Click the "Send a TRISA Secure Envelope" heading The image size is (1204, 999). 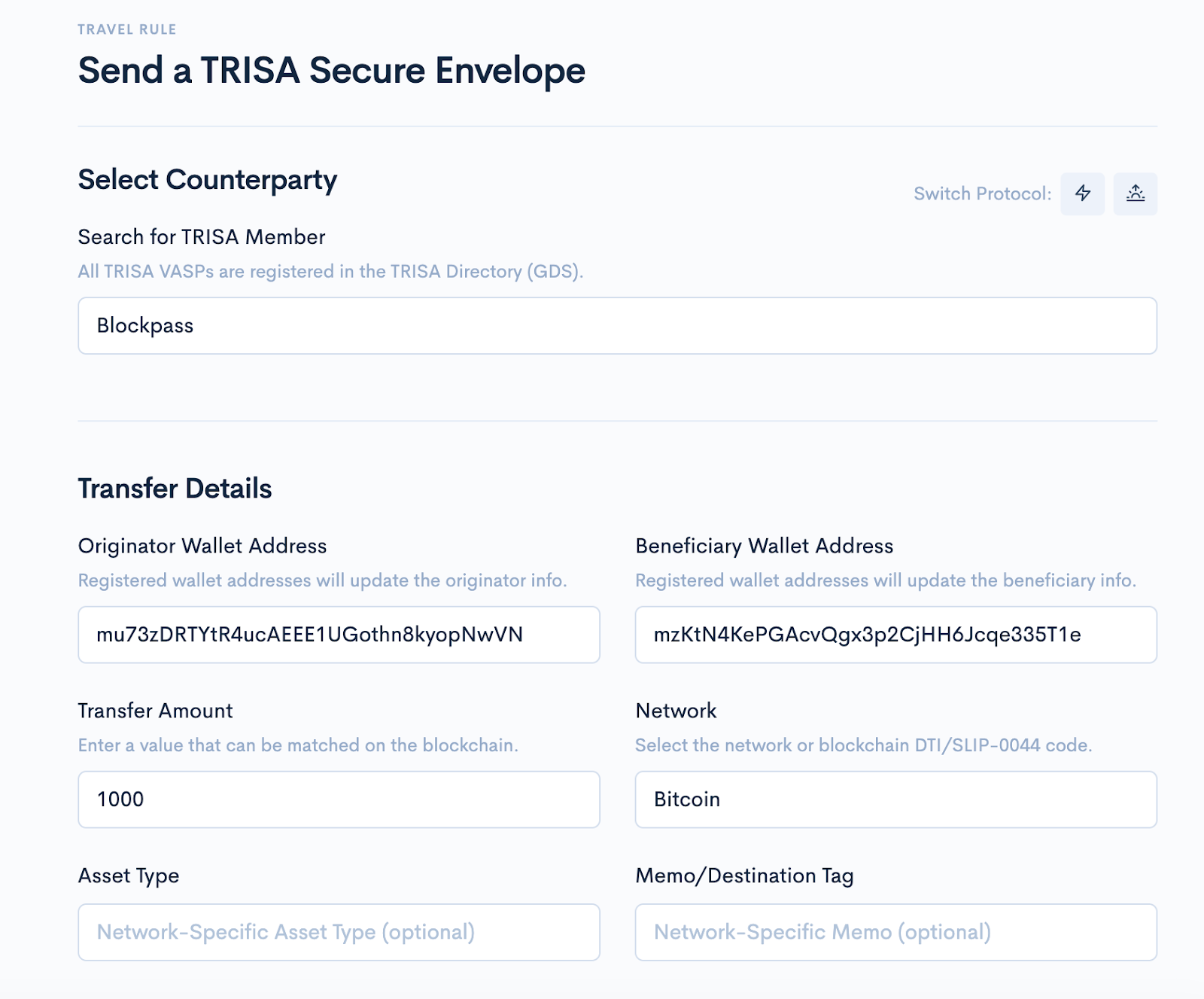click(x=331, y=71)
